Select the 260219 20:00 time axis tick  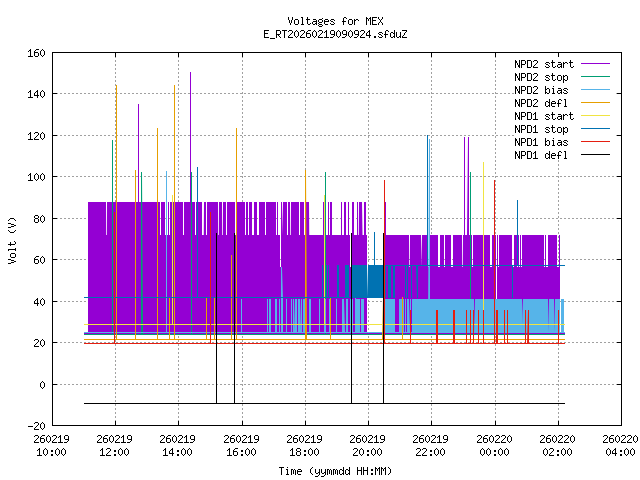point(368,445)
